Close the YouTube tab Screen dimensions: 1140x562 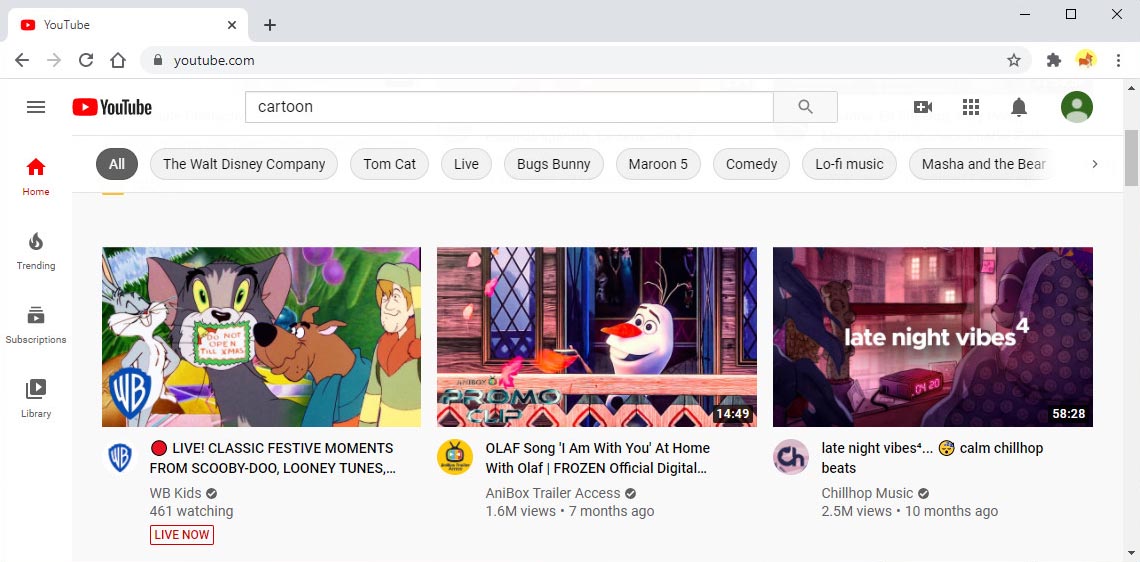click(x=232, y=25)
